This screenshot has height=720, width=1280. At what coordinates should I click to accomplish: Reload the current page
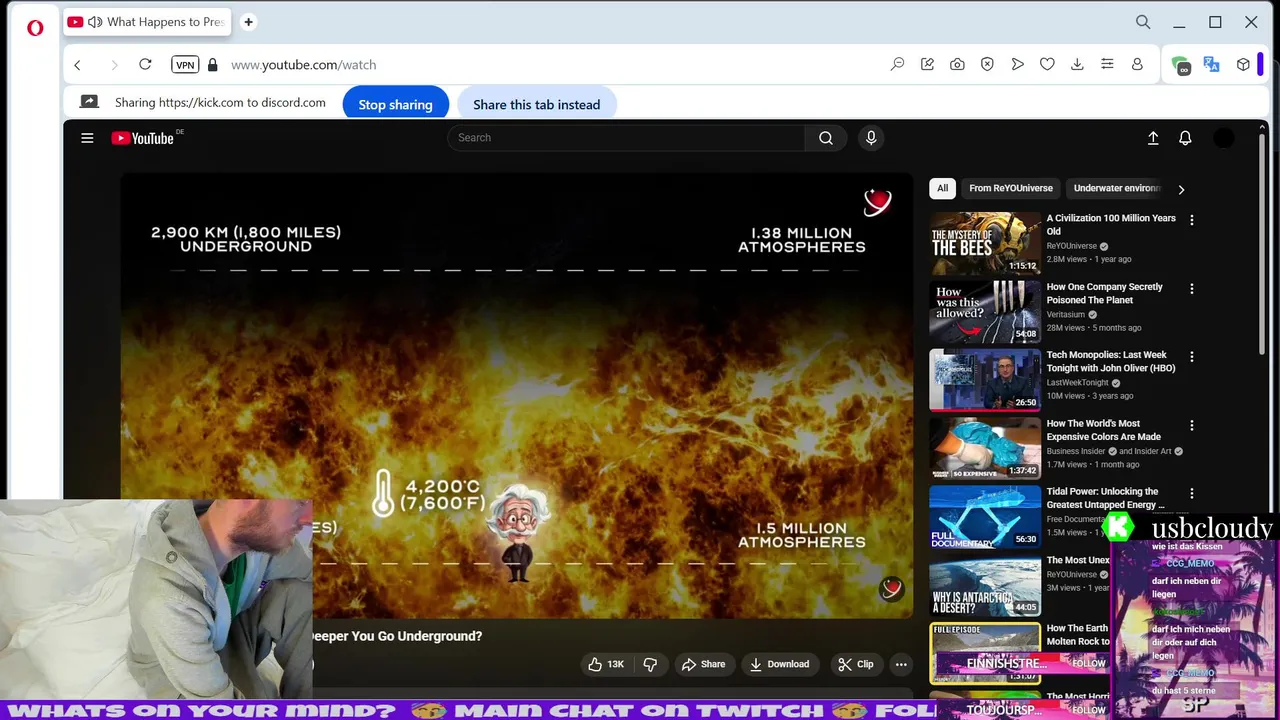145,64
